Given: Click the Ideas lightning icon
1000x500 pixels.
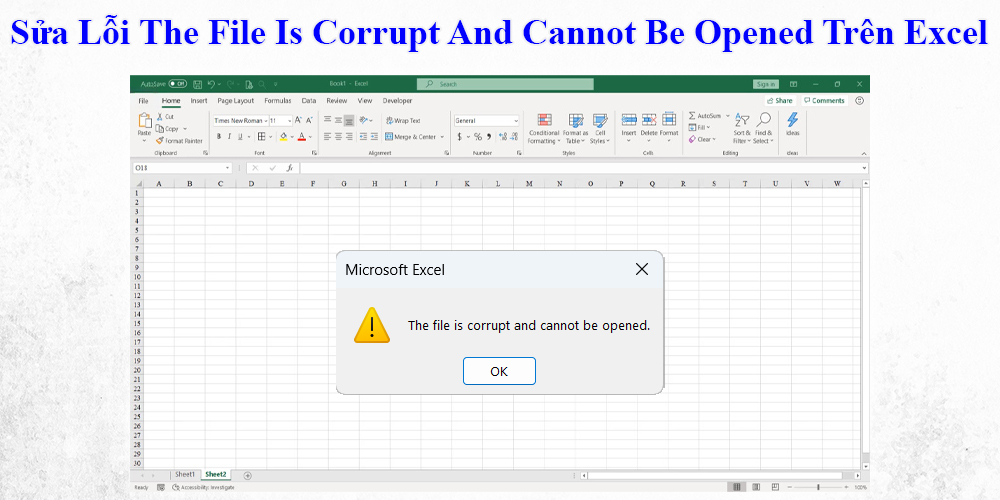Looking at the screenshot, I should coord(792,120).
